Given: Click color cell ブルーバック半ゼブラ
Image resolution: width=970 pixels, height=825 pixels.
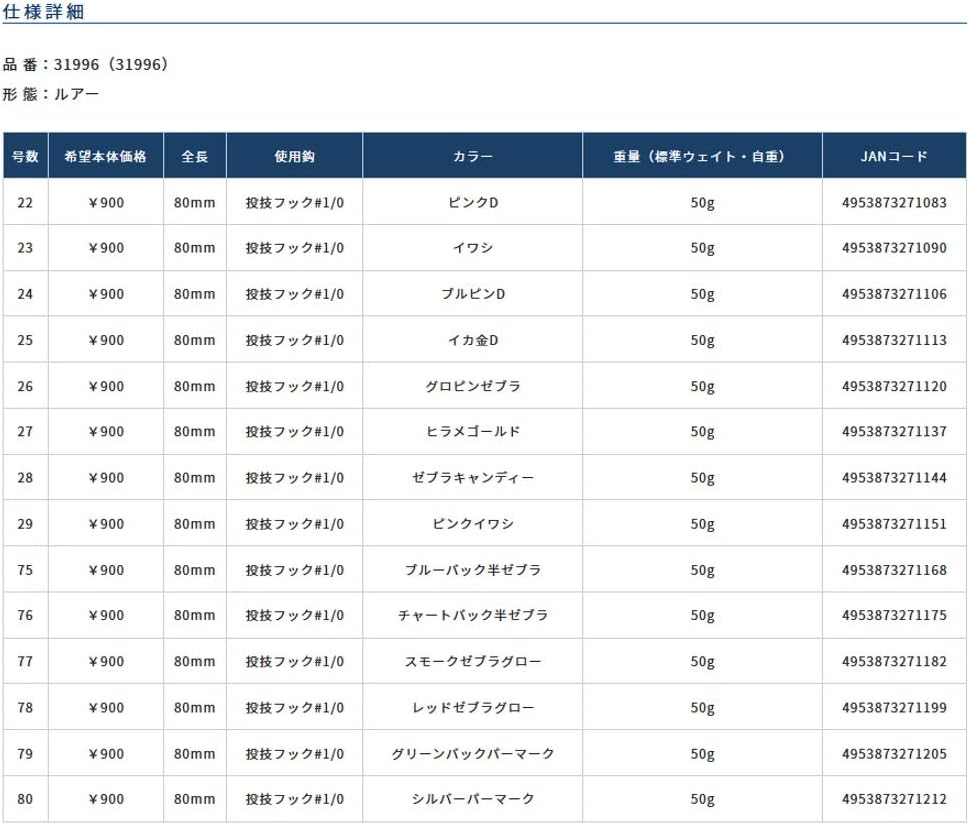Looking at the screenshot, I should point(473,570).
